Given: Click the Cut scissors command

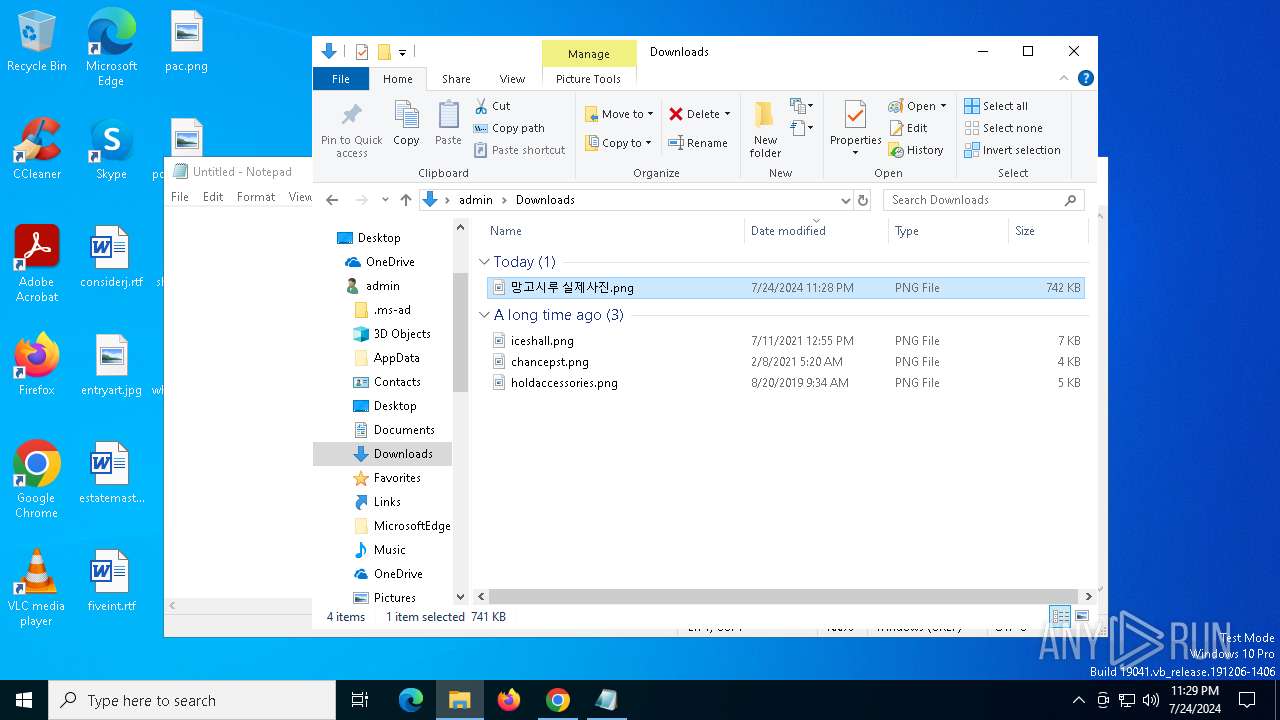Looking at the screenshot, I should coord(492,106).
